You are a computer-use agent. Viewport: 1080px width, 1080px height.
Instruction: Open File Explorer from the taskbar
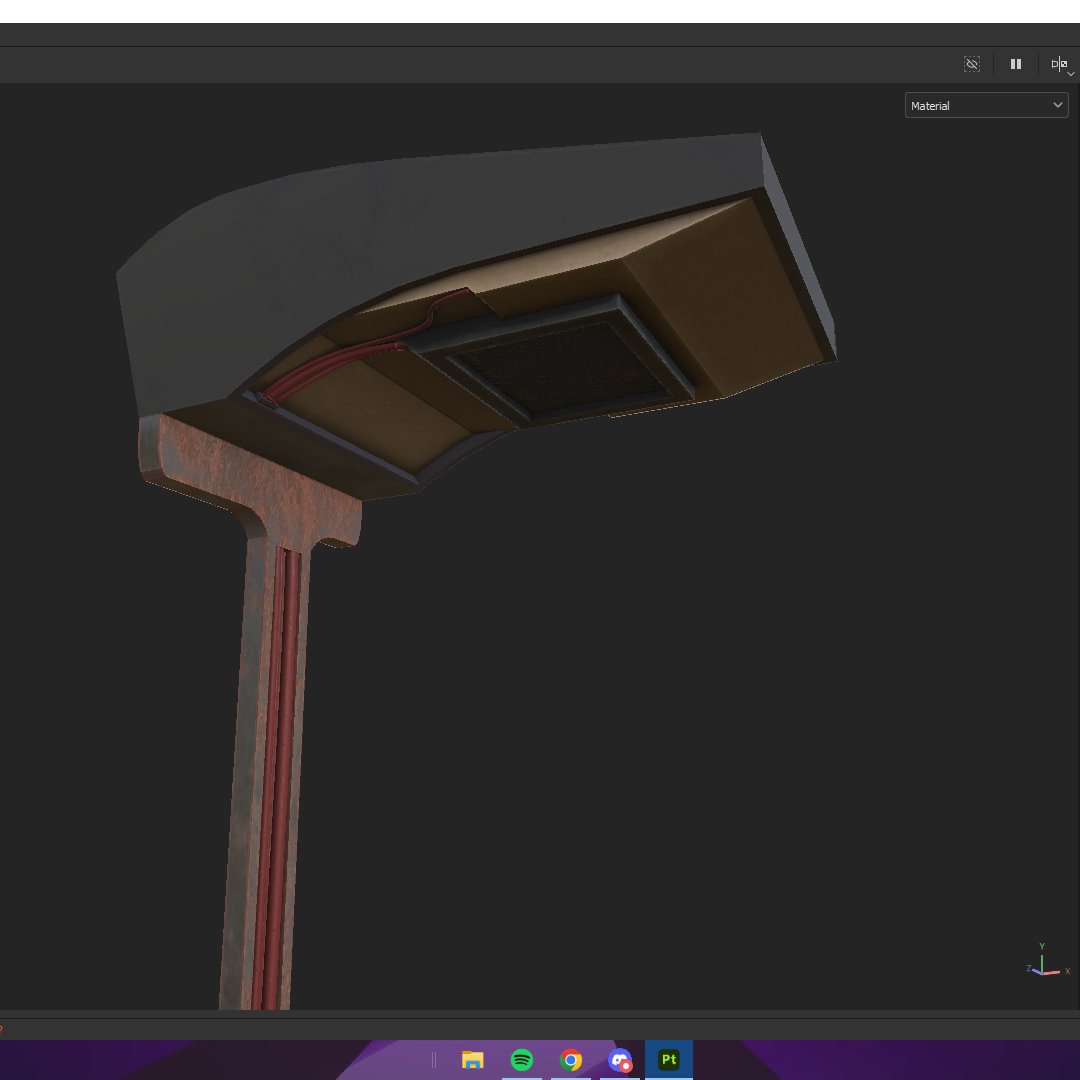click(472, 1059)
